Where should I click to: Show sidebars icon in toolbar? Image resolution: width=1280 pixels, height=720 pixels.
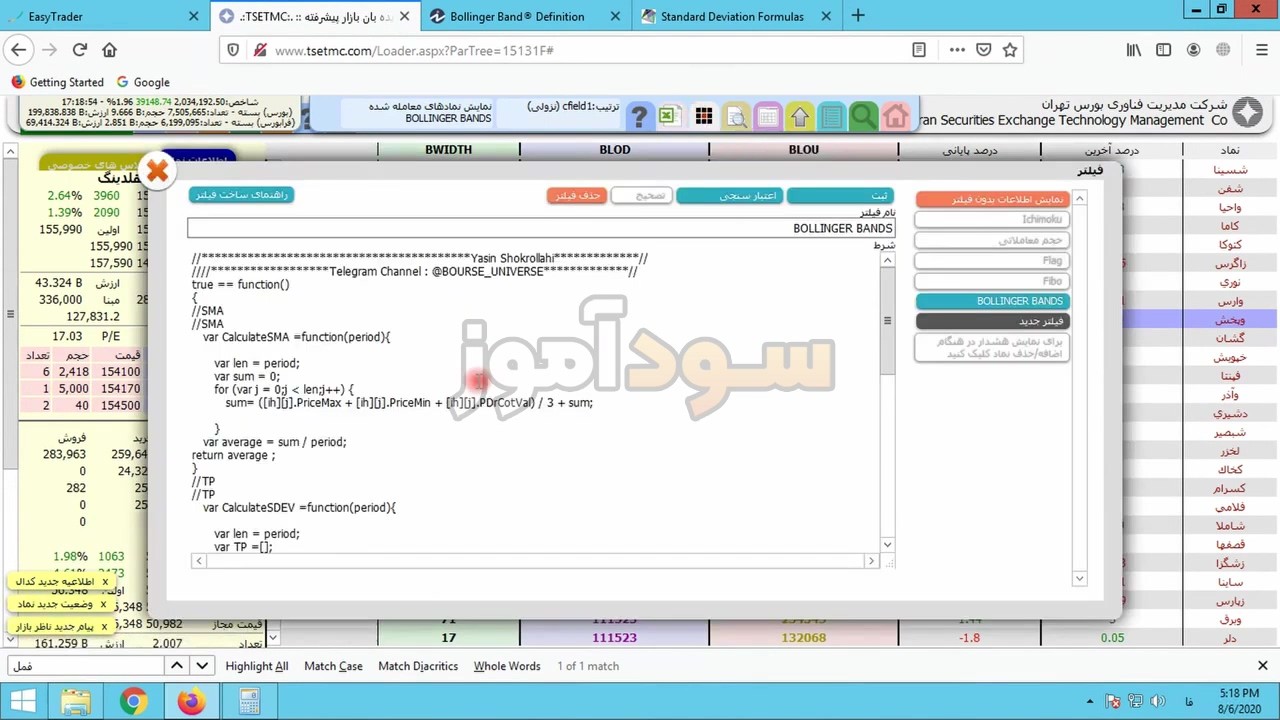[1163, 50]
